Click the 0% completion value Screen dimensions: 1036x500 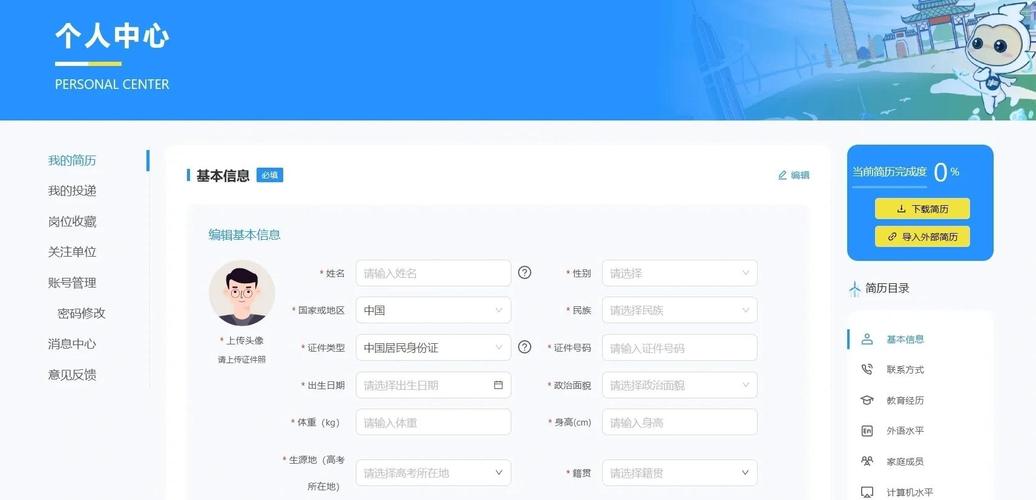pos(946,172)
